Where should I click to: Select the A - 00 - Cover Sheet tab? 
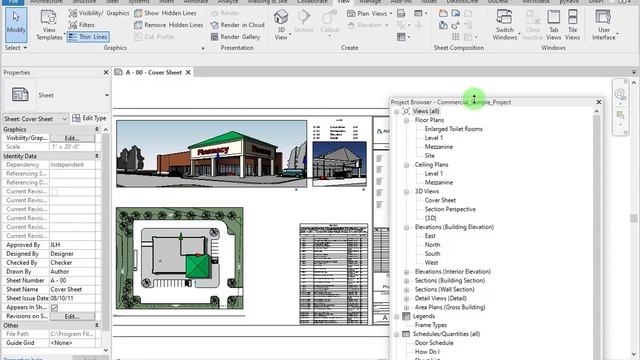[153, 72]
